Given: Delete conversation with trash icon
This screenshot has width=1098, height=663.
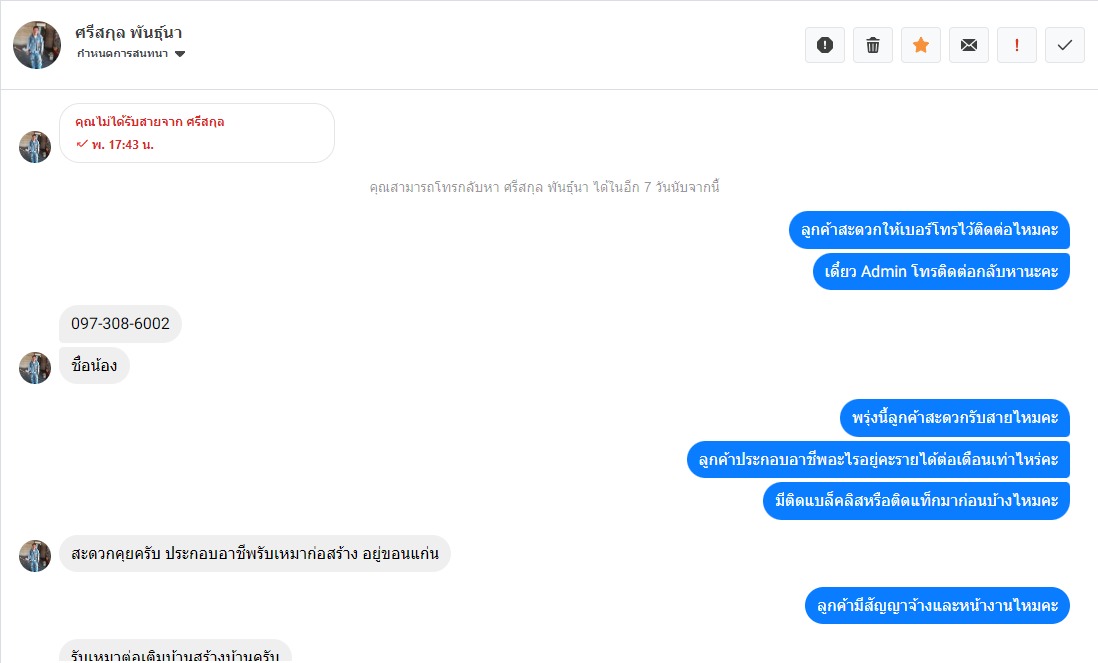Looking at the screenshot, I should [873, 46].
